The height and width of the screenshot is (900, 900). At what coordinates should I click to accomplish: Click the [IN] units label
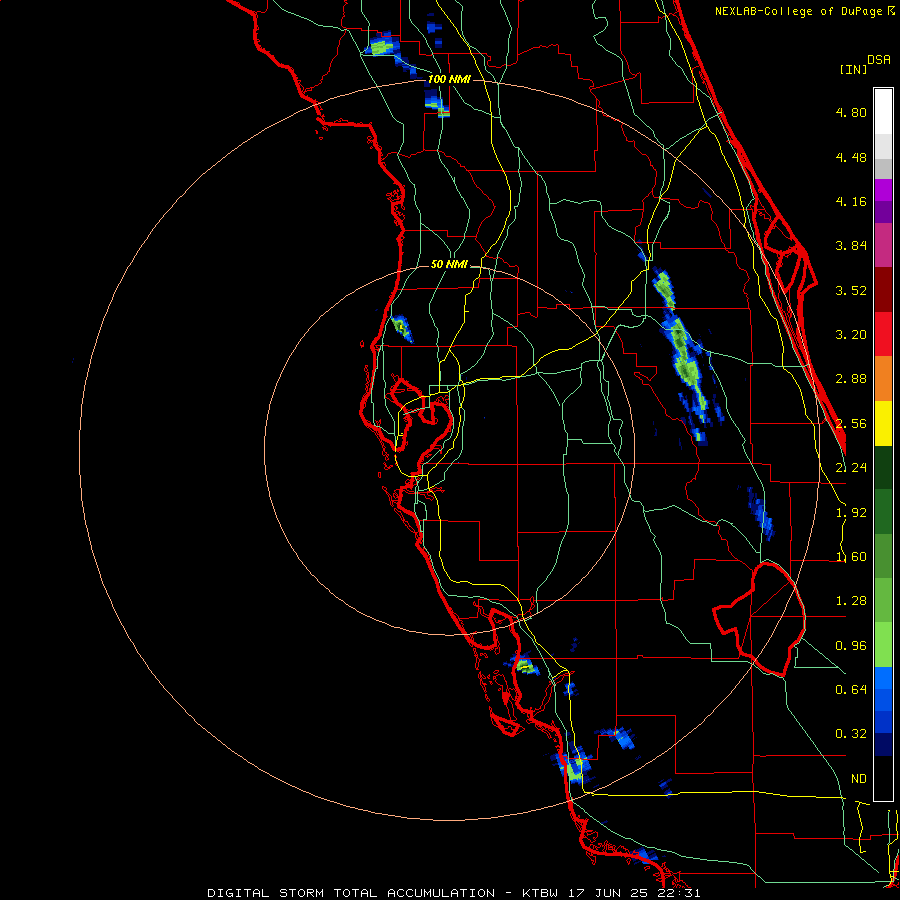[x=853, y=69]
